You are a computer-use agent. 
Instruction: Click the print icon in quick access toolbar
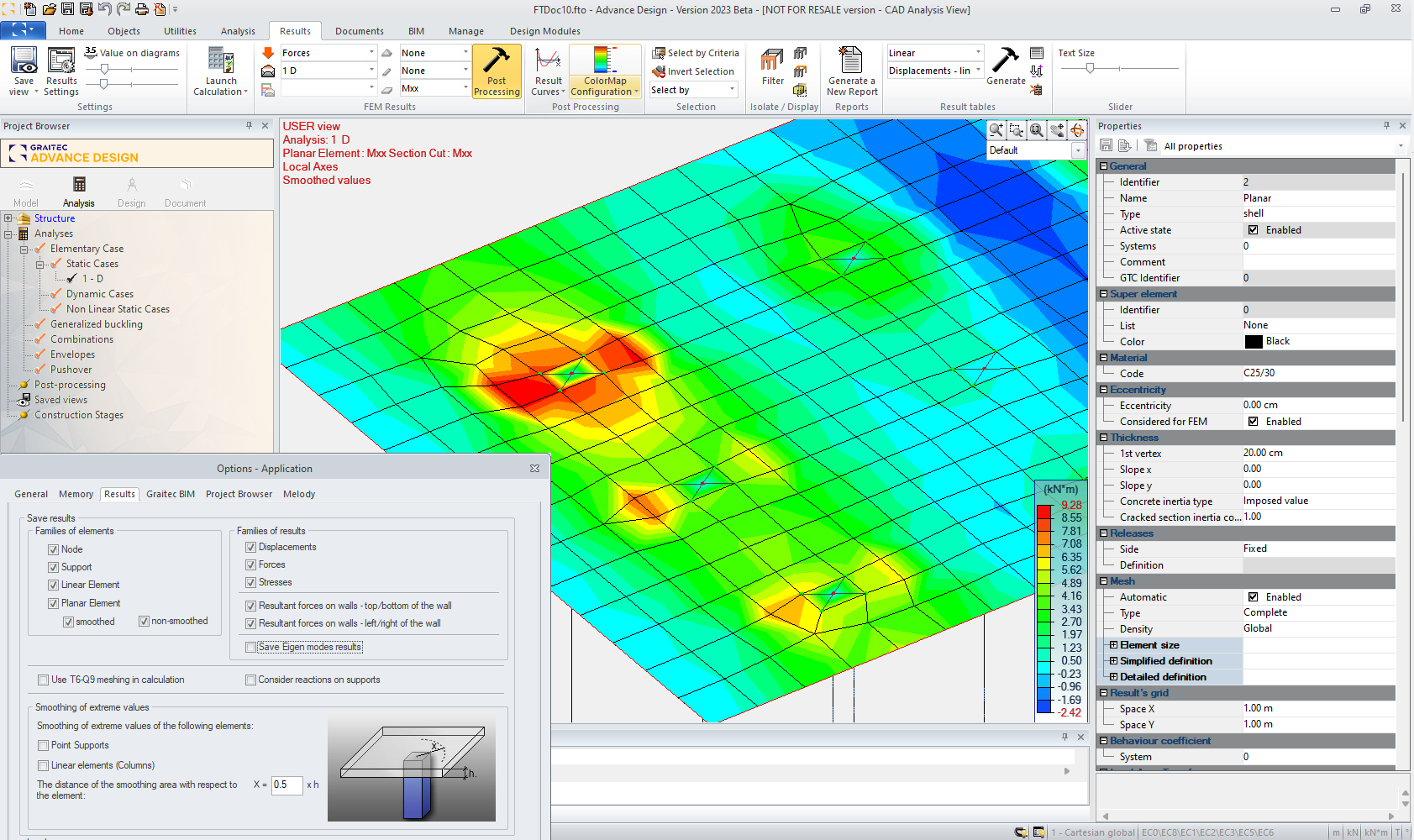click(141, 9)
